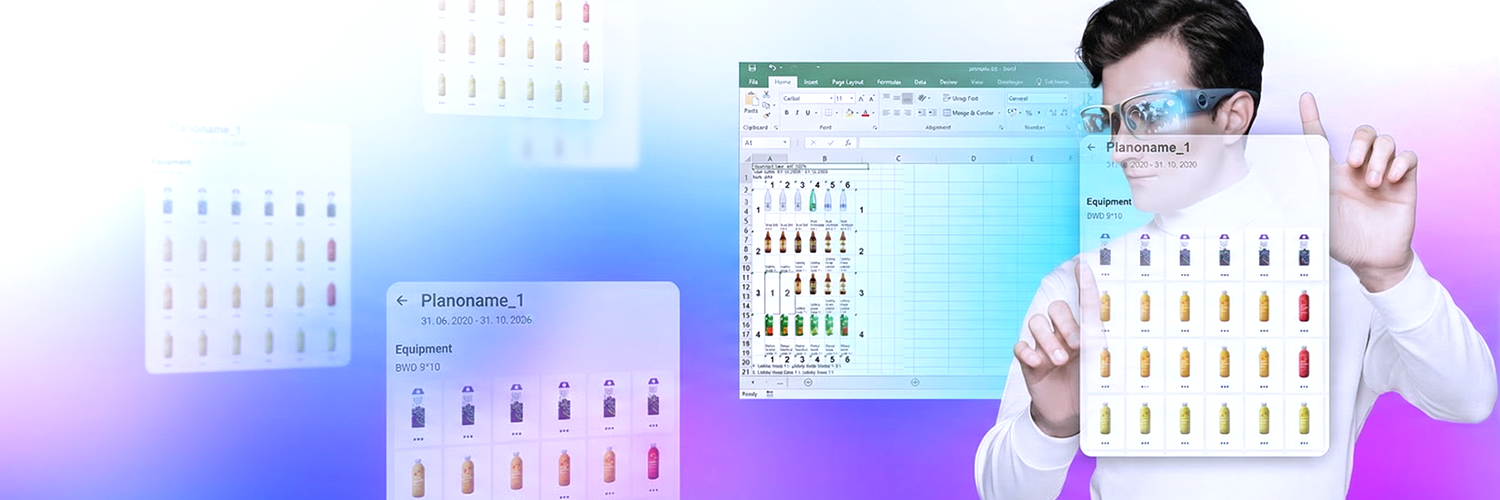Click the Paste clipboard icon

(x=750, y=102)
